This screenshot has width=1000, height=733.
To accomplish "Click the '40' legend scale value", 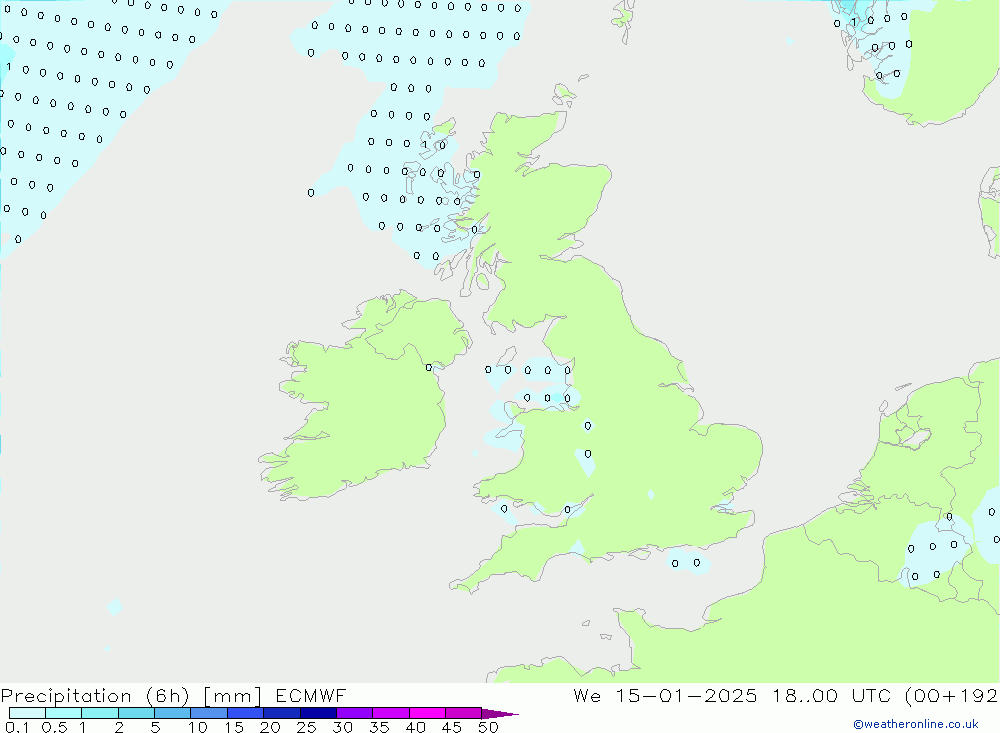I will tap(415, 727).
